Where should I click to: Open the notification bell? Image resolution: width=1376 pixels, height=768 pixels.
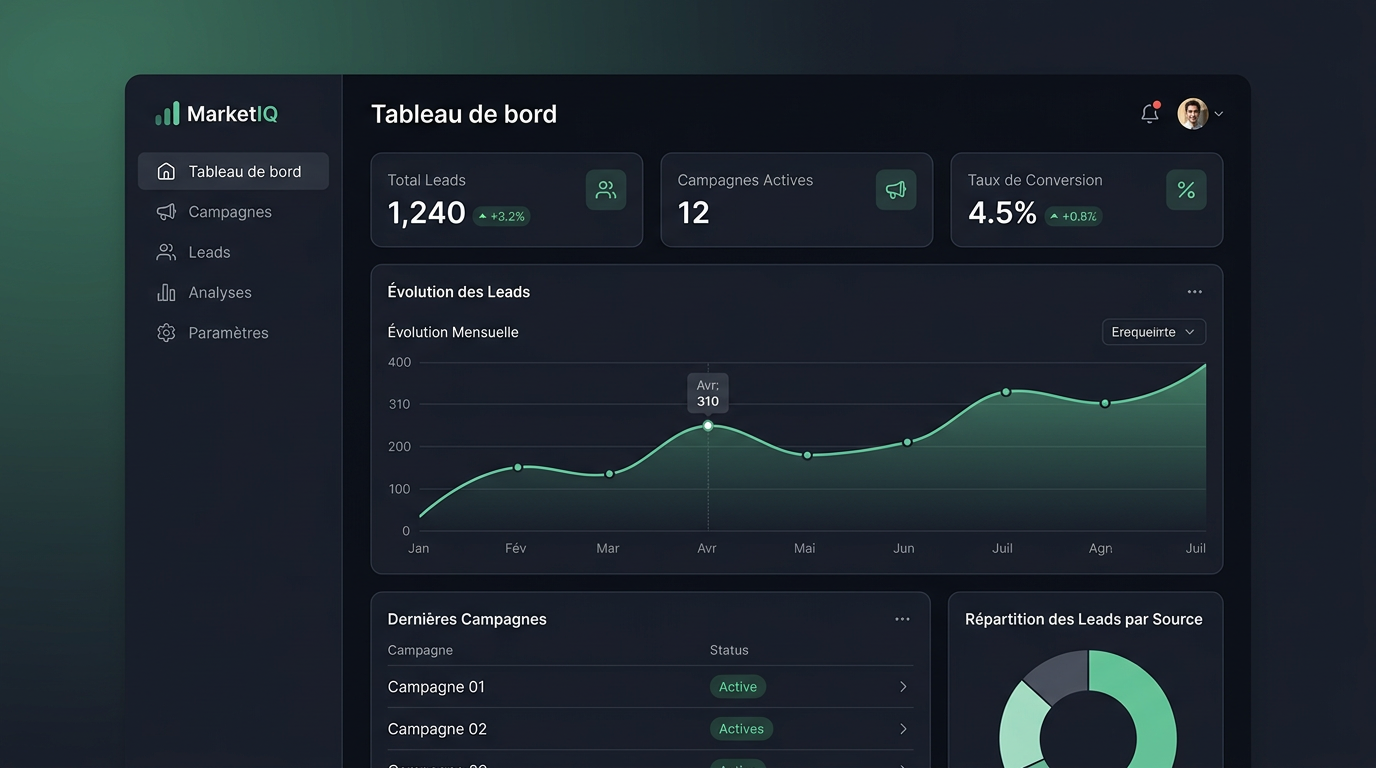1150,113
